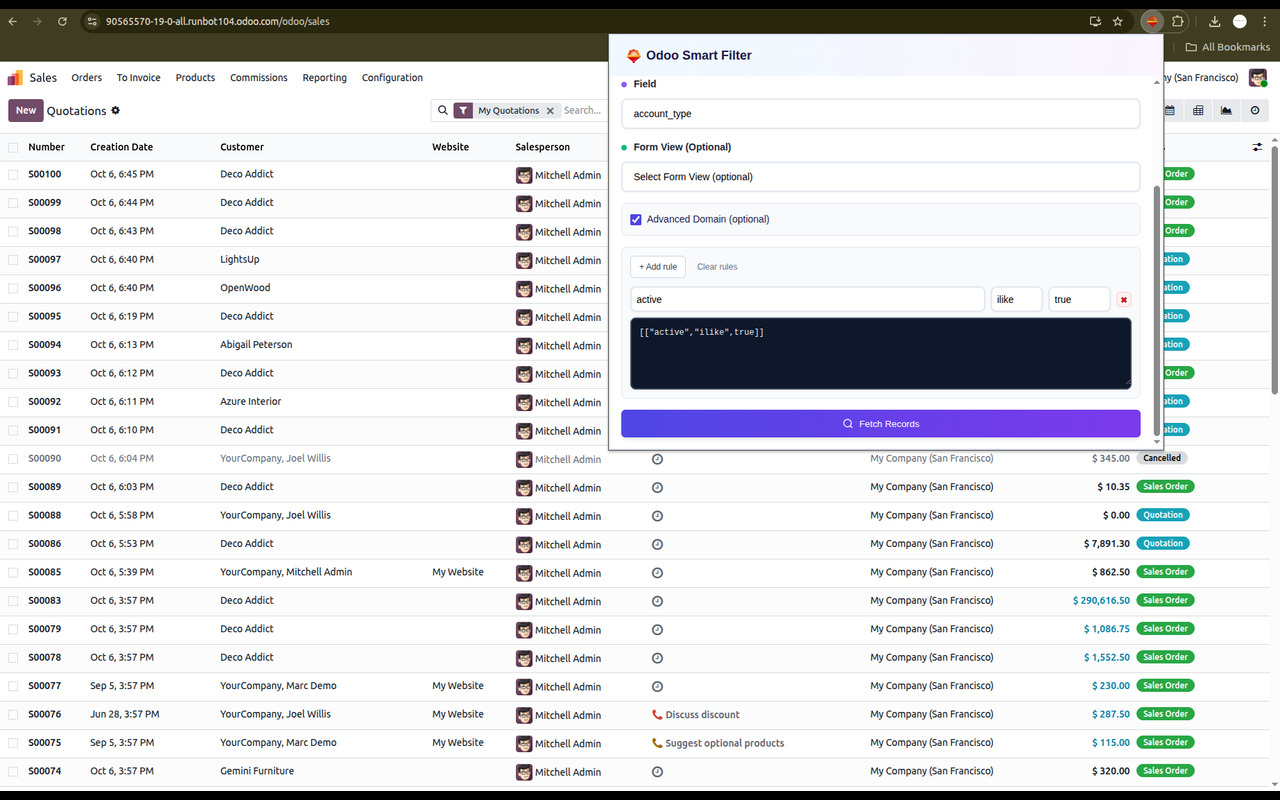Bookmark this page with the star icon
Screen dimensions: 1280x800
pyautogui.click(x=1118, y=21)
